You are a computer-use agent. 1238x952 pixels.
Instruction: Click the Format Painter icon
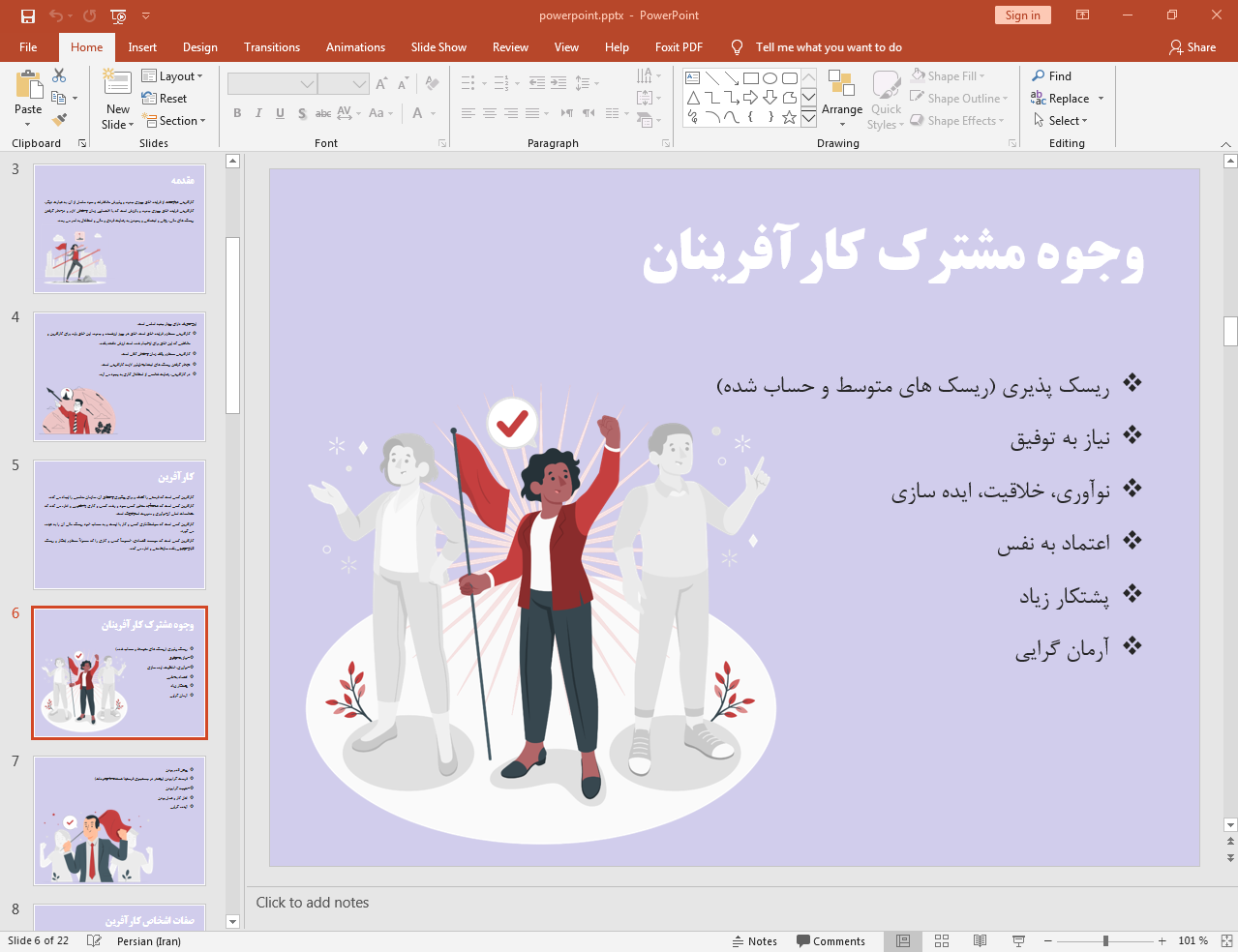point(59,120)
